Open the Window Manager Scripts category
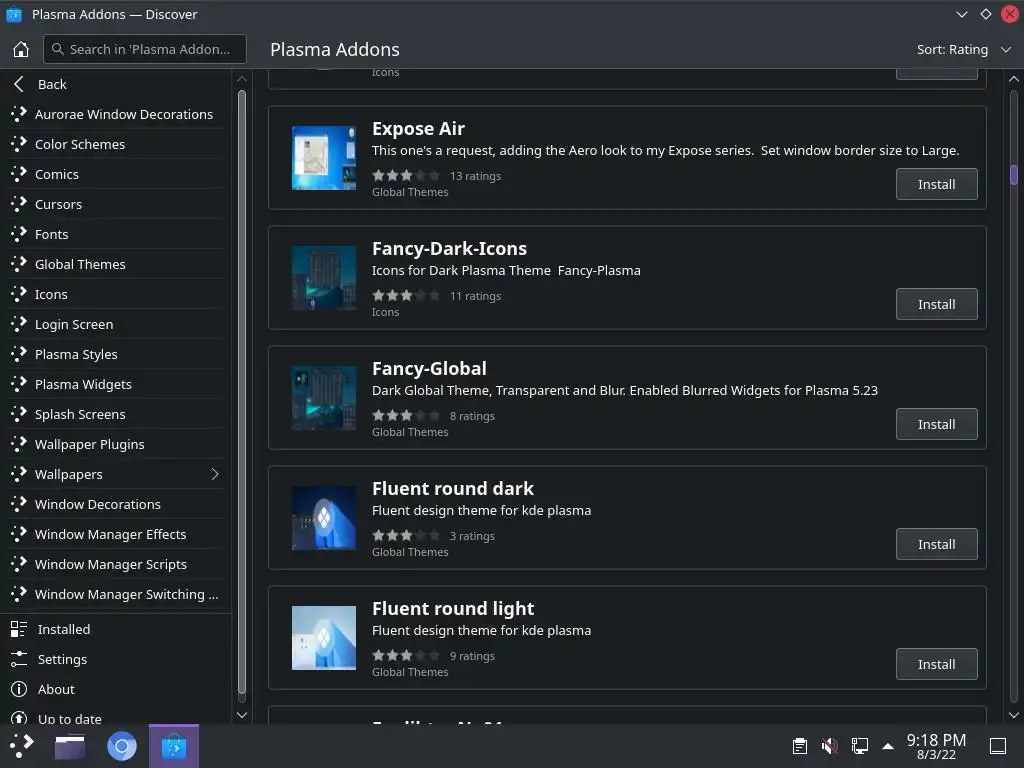 (x=116, y=565)
